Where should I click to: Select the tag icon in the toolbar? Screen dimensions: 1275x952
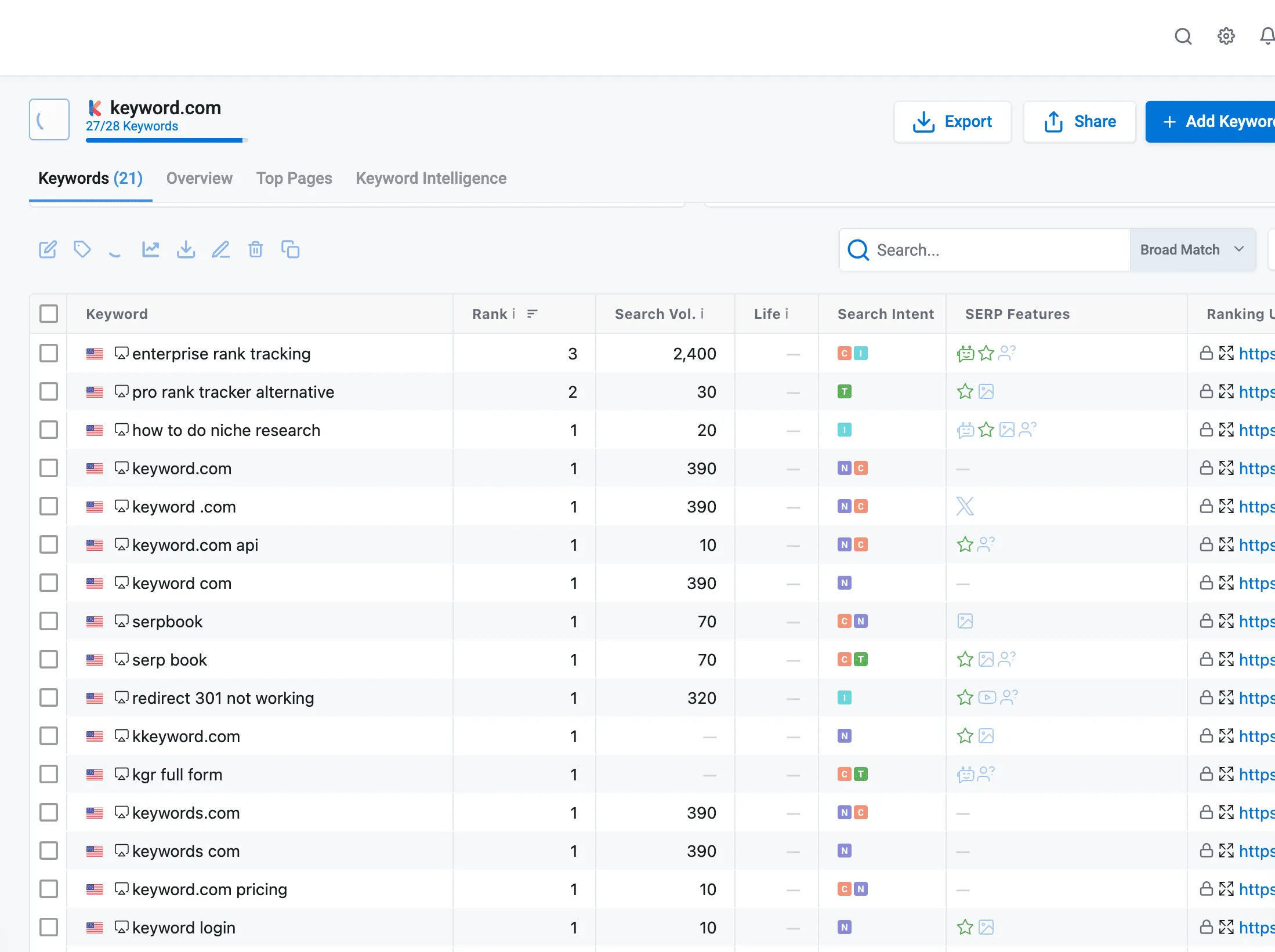click(x=82, y=249)
